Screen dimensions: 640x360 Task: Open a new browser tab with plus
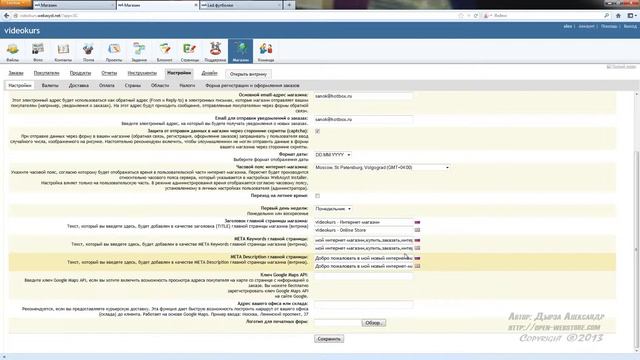tap(289, 5)
